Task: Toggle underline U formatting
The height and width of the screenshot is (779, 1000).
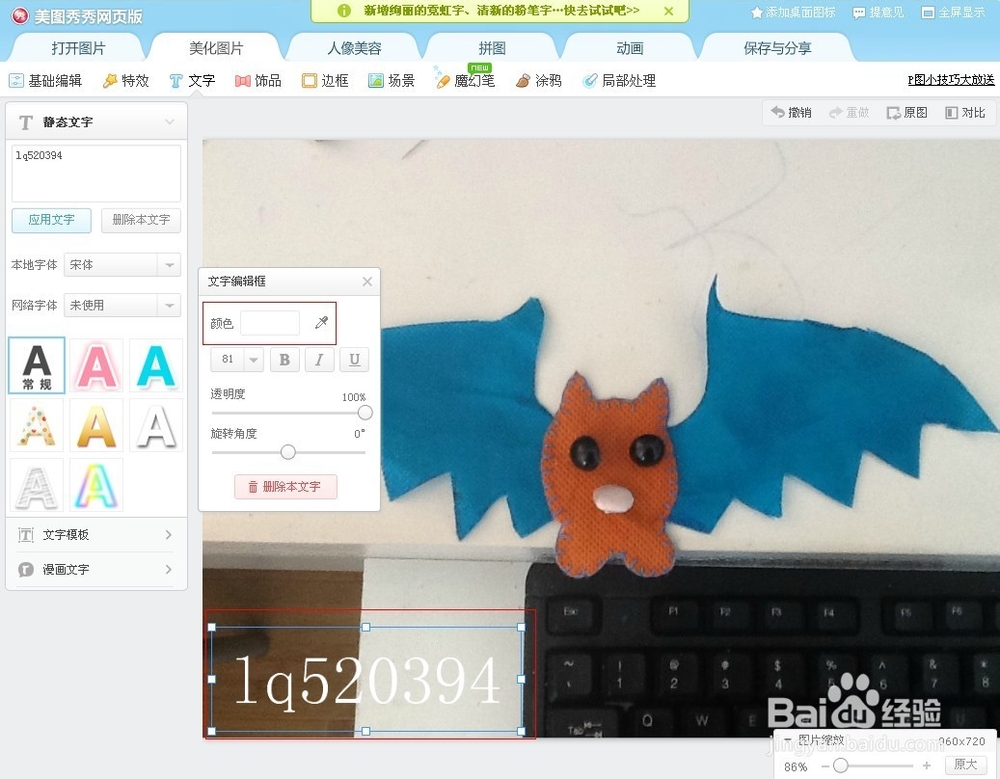Action: pos(354,360)
